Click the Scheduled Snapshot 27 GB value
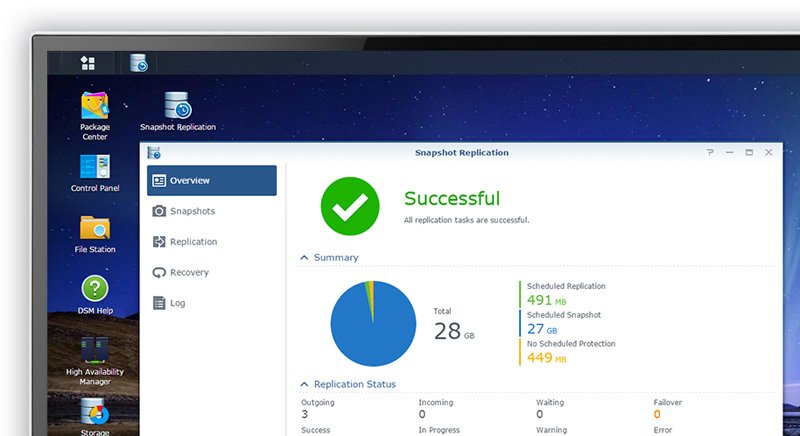The width and height of the screenshot is (800, 436). pyautogui.click(x=542, y=329)
